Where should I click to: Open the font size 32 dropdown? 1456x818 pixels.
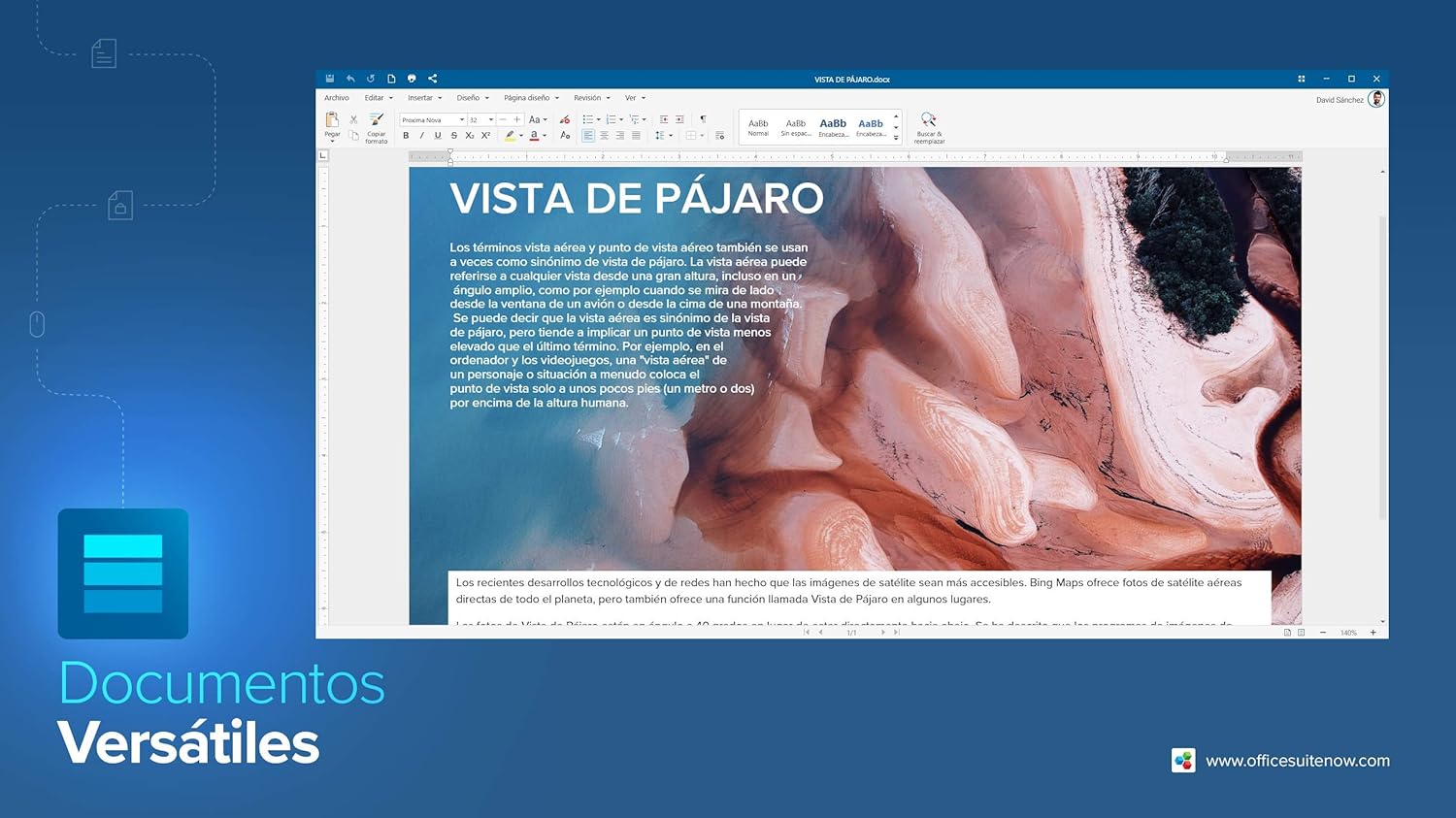click(491, 120)
